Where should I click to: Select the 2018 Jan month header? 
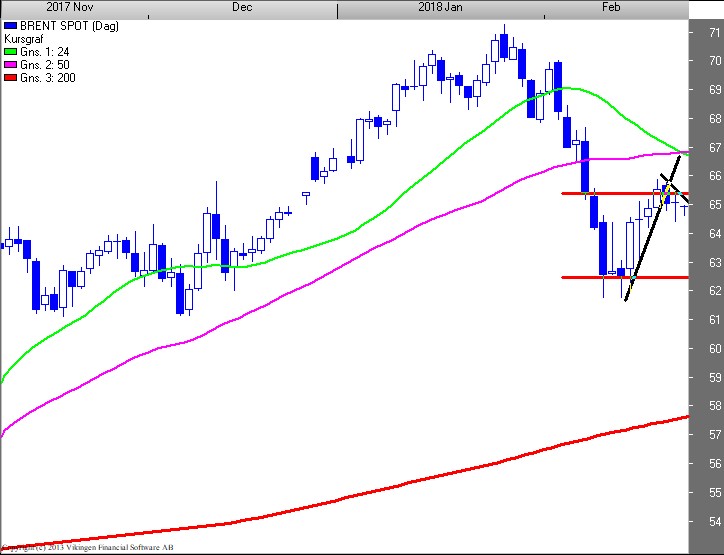[440, 7]
